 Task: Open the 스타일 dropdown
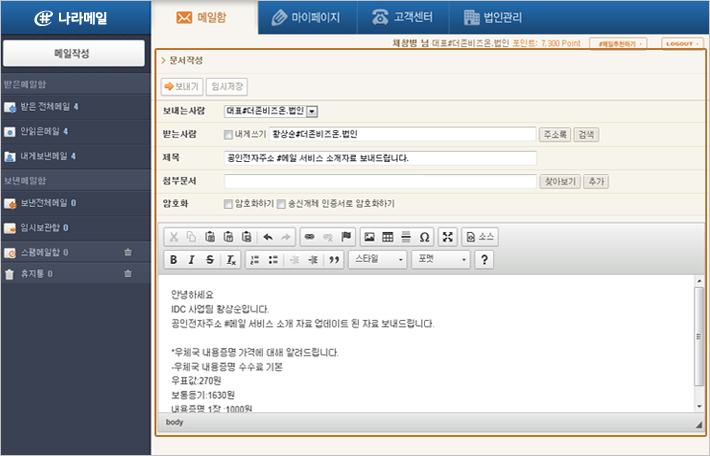point(378,259)
